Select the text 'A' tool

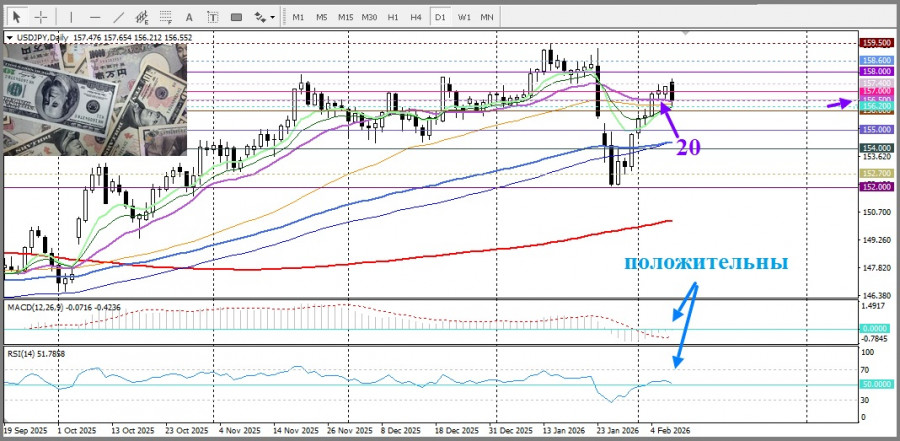click(189, 17)
